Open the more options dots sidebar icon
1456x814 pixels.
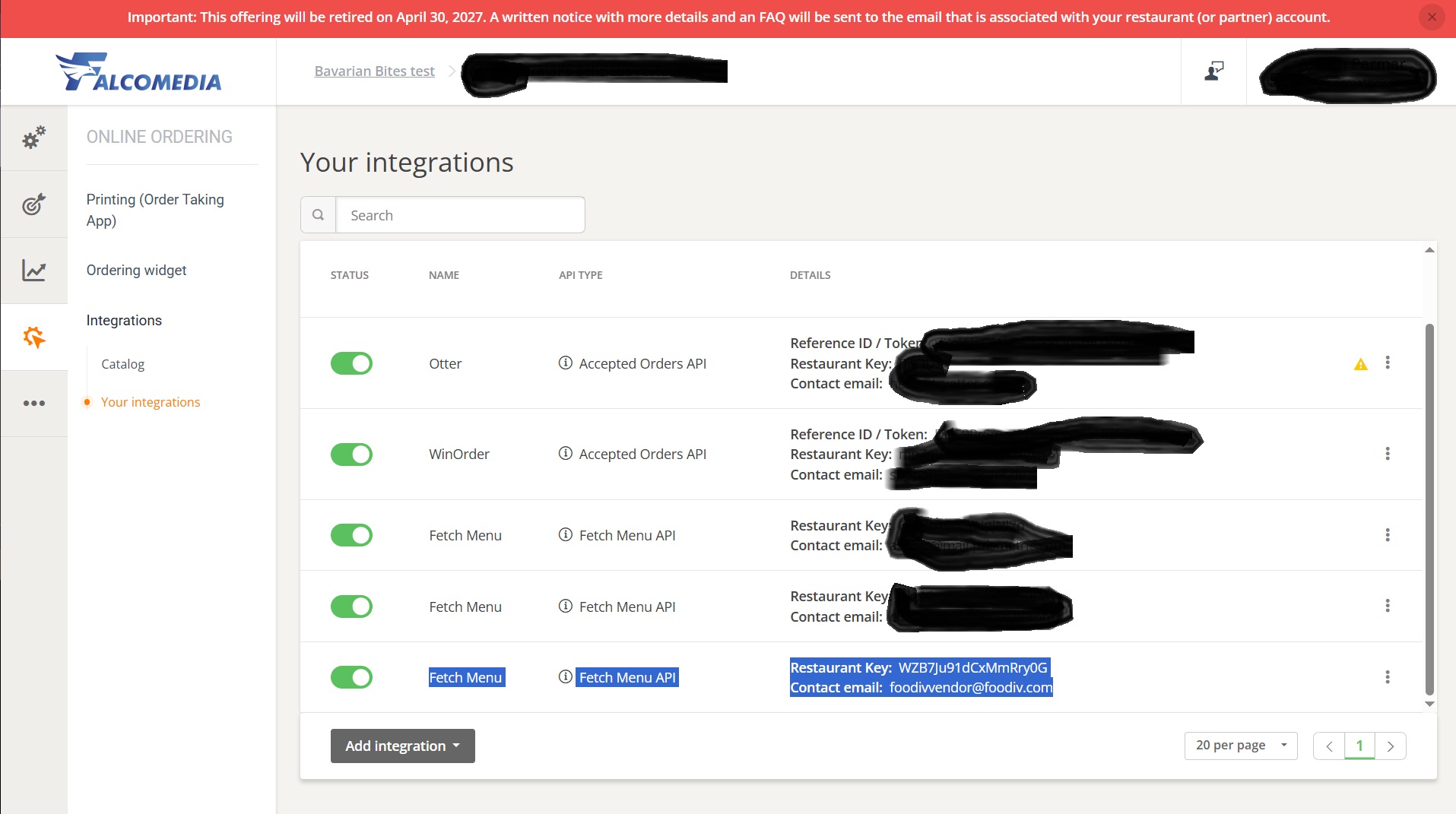tap(33, 403)
